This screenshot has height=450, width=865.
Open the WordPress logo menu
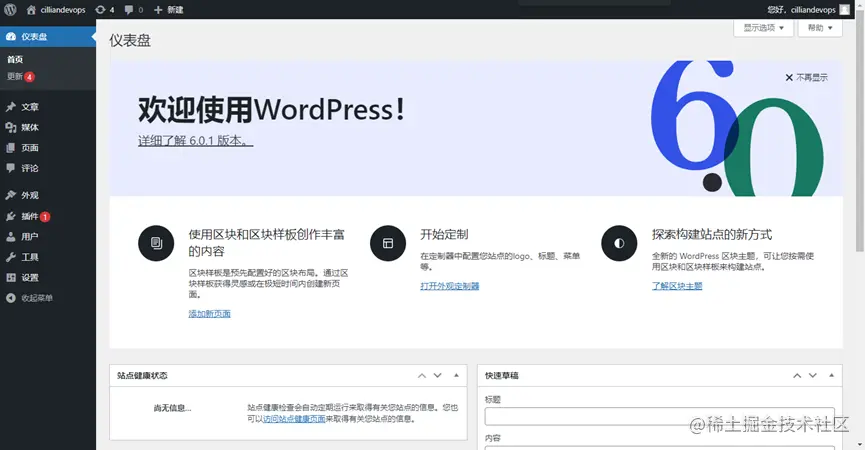[x=10, y=9]
